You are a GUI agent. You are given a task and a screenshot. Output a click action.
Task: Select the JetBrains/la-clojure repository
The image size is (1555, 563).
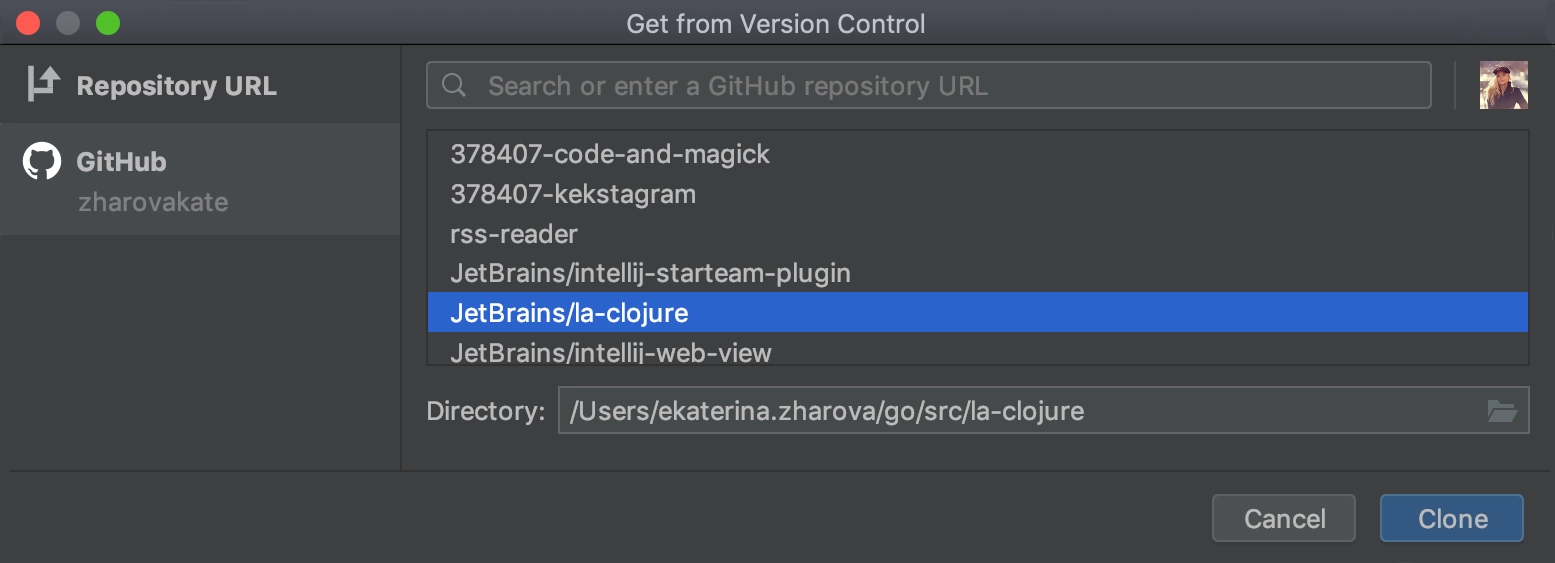977,312
